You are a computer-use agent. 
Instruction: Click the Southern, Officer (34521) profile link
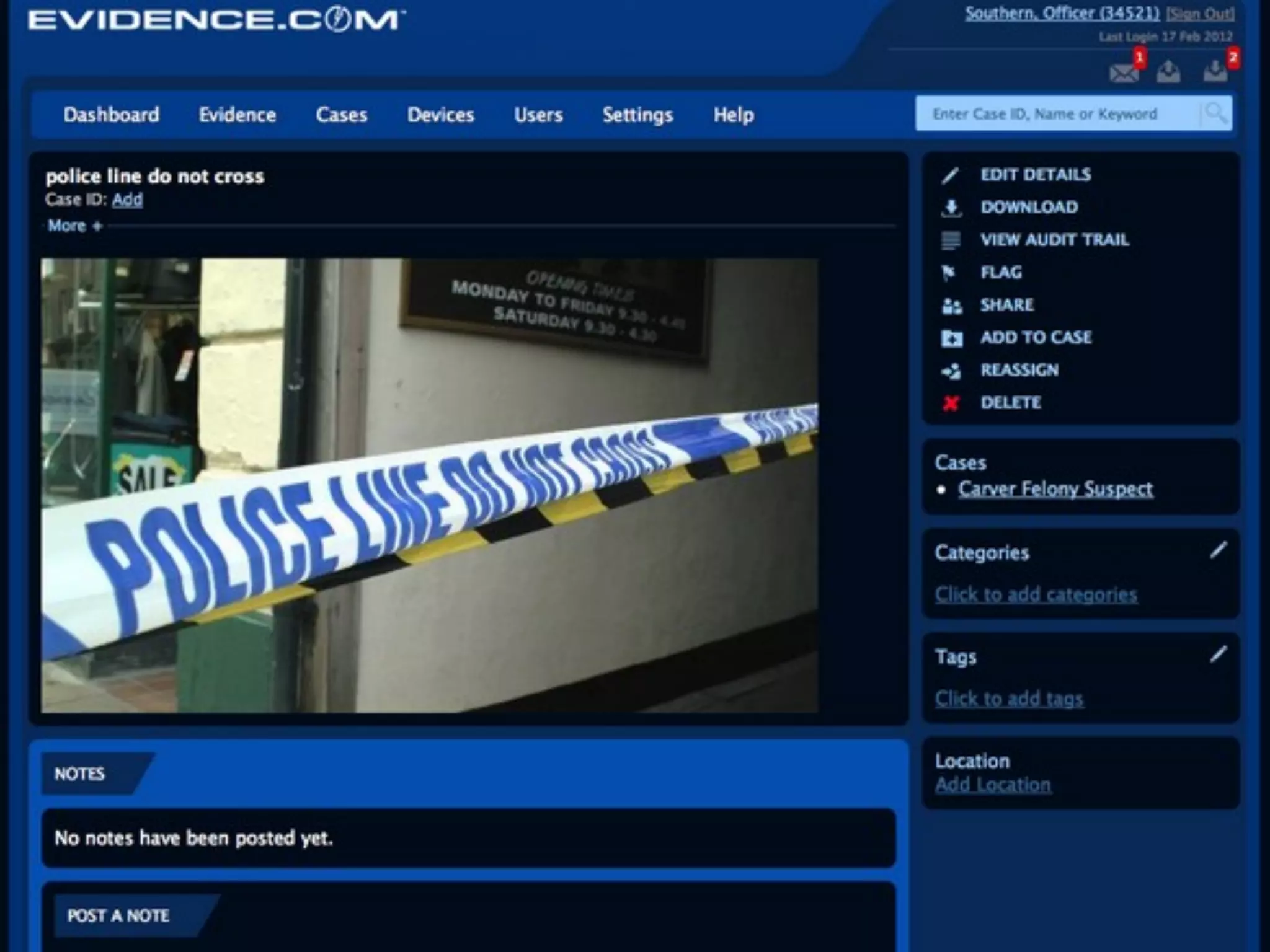click(x=1062, y=13)
